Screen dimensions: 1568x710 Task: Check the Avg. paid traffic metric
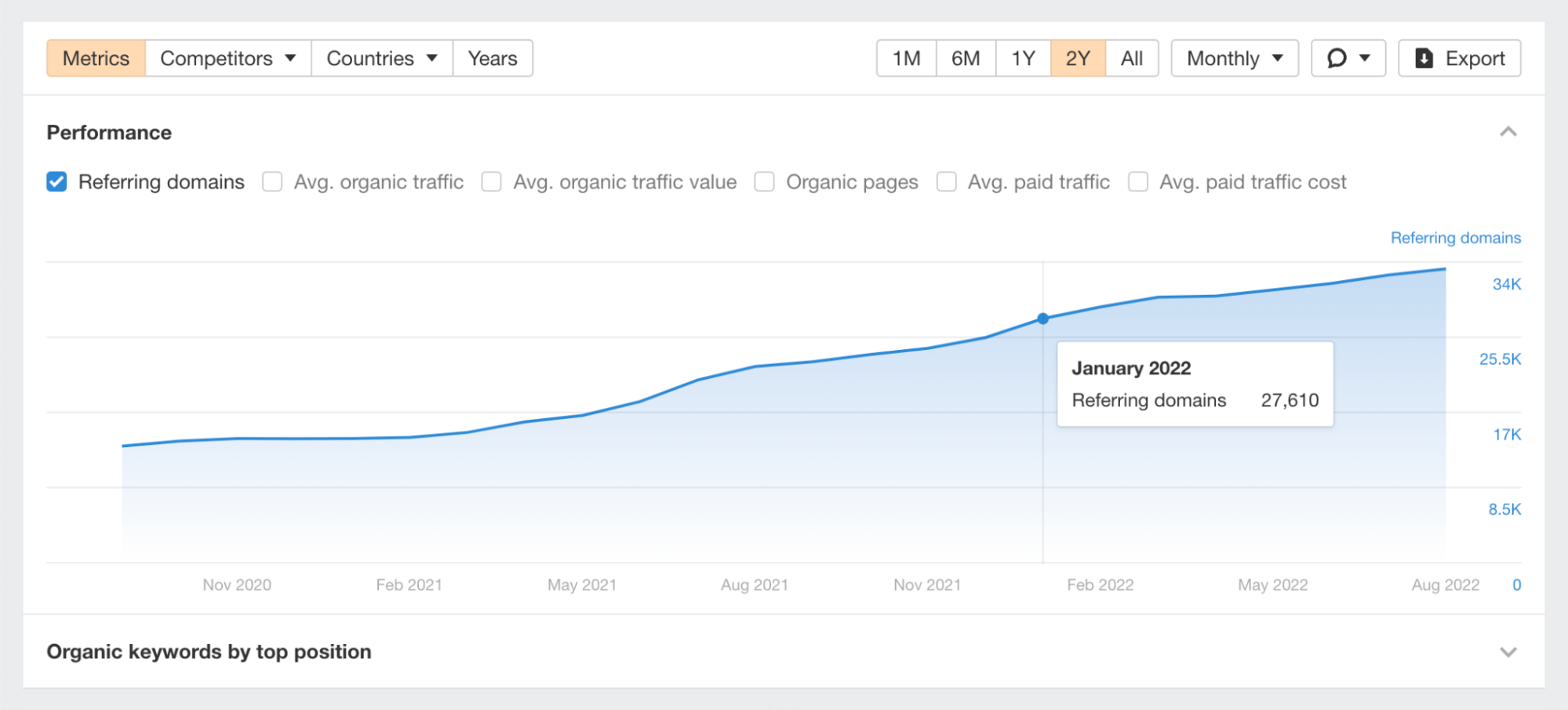click(946, 181)
